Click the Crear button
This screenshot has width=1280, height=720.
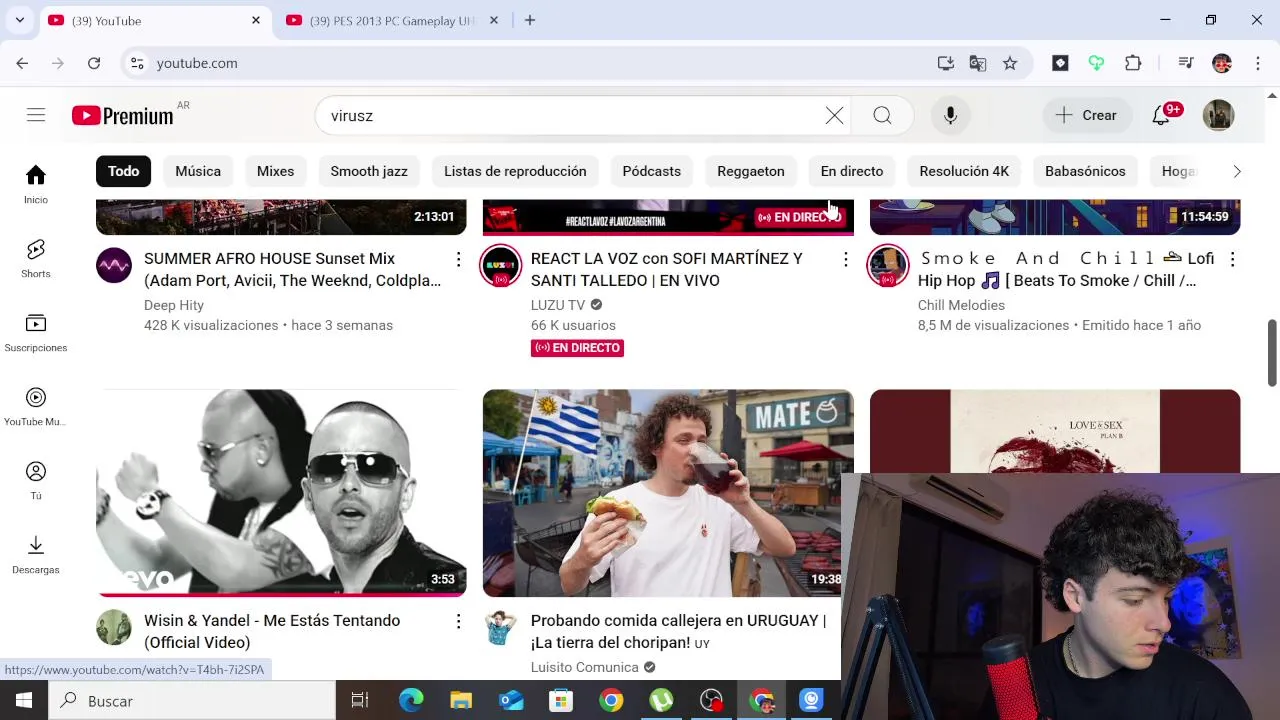point(1086,115)
